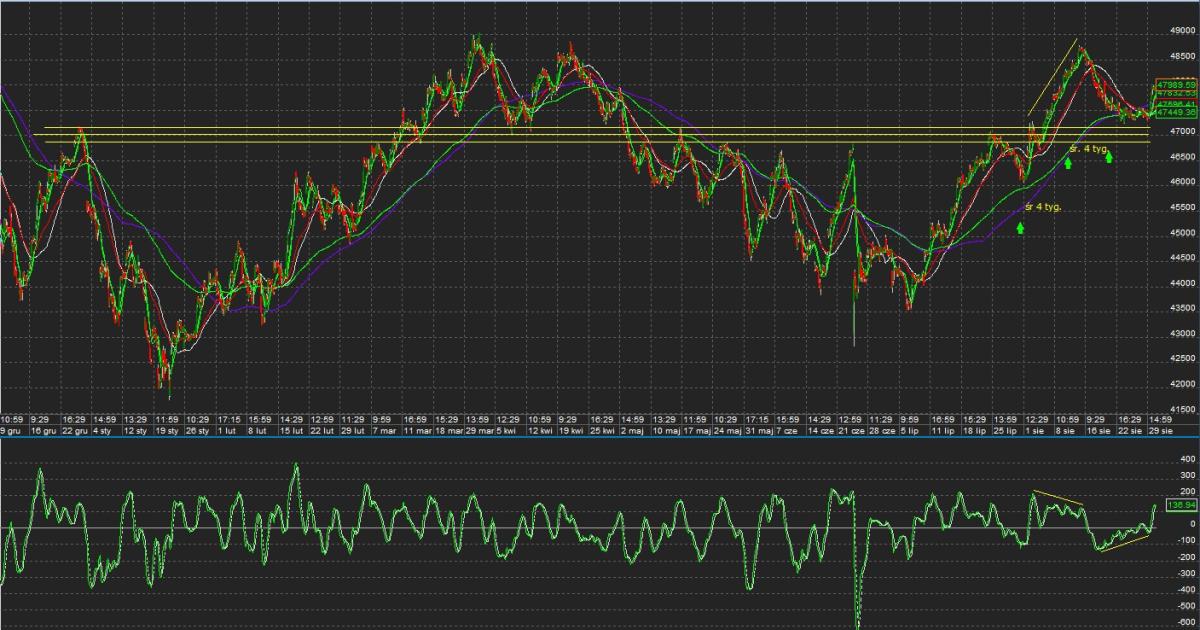Grab the divider between price and oscillator panes
This screenshot has width=1200, height=630.
tap(600, 437)
